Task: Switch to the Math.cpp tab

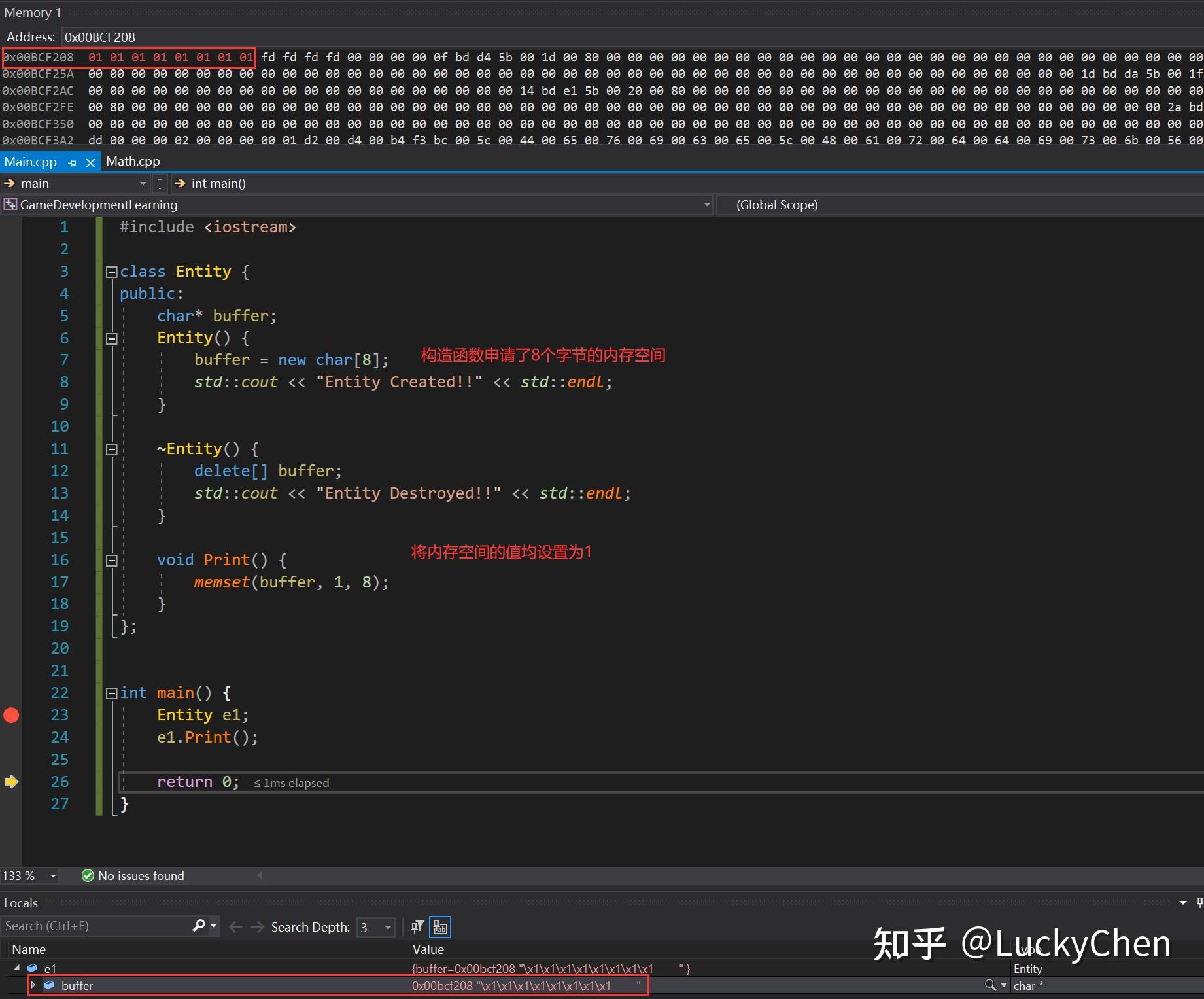Action: 133,161
